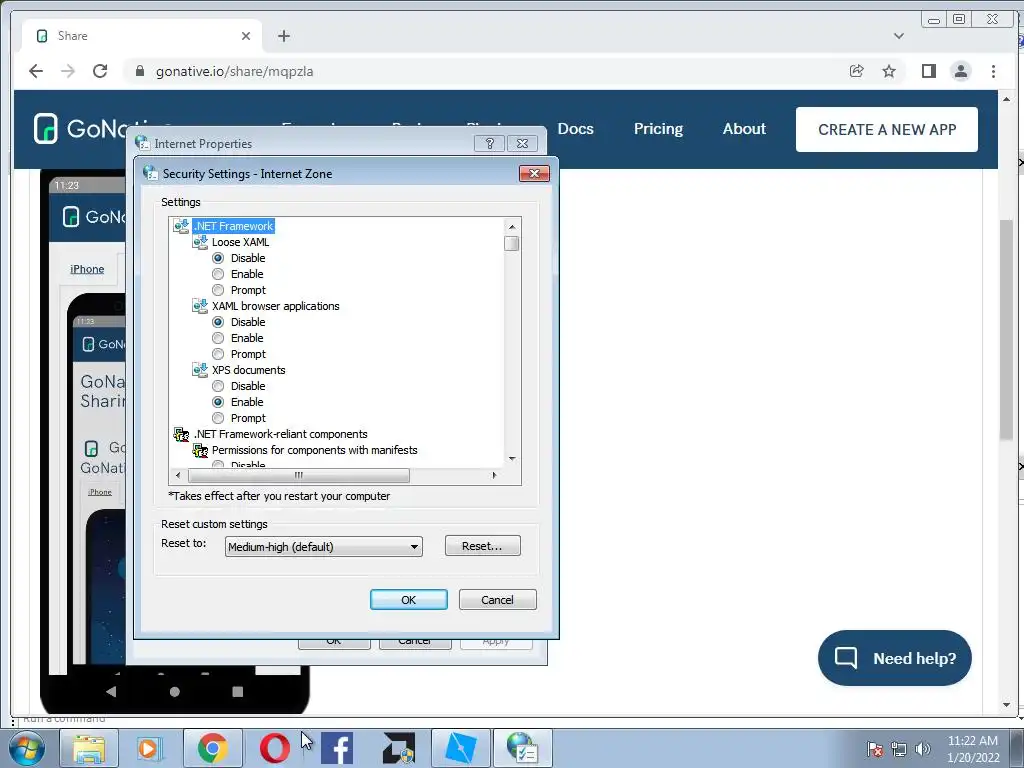Select the .NET Framework tree node
This screenshot has width=1024, height=768.
(234, 226)
